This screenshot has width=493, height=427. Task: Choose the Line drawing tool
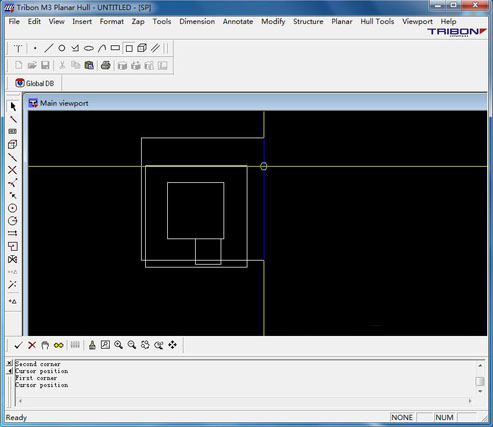click(49, 48)
